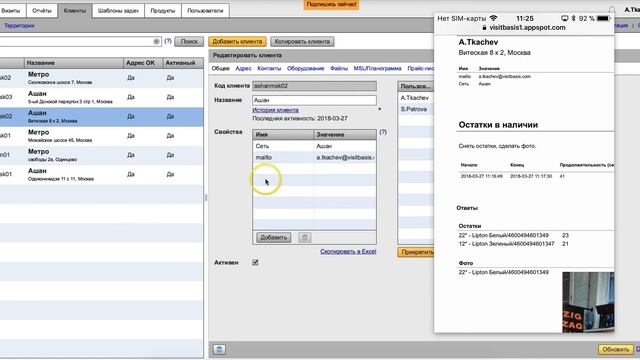Click Добавить клиента button
Screen dimensions: 640x360
(237, 41)
